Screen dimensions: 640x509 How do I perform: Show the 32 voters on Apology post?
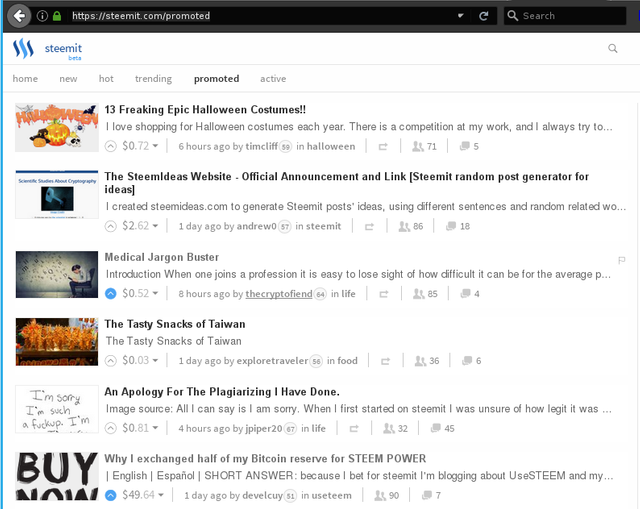click(395, 428)
